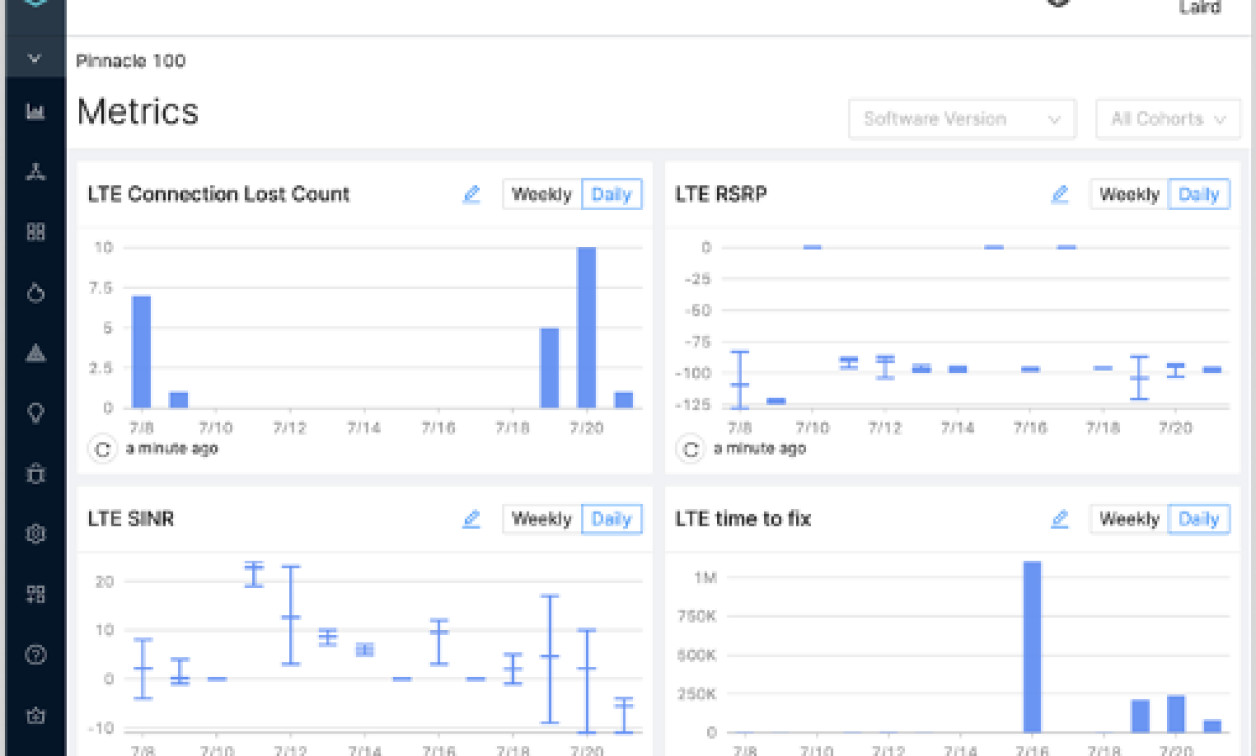Viewport: 1256px width, 756px height.
Task: Collapse the sidebar using the chevron
Action: [35, 57]
